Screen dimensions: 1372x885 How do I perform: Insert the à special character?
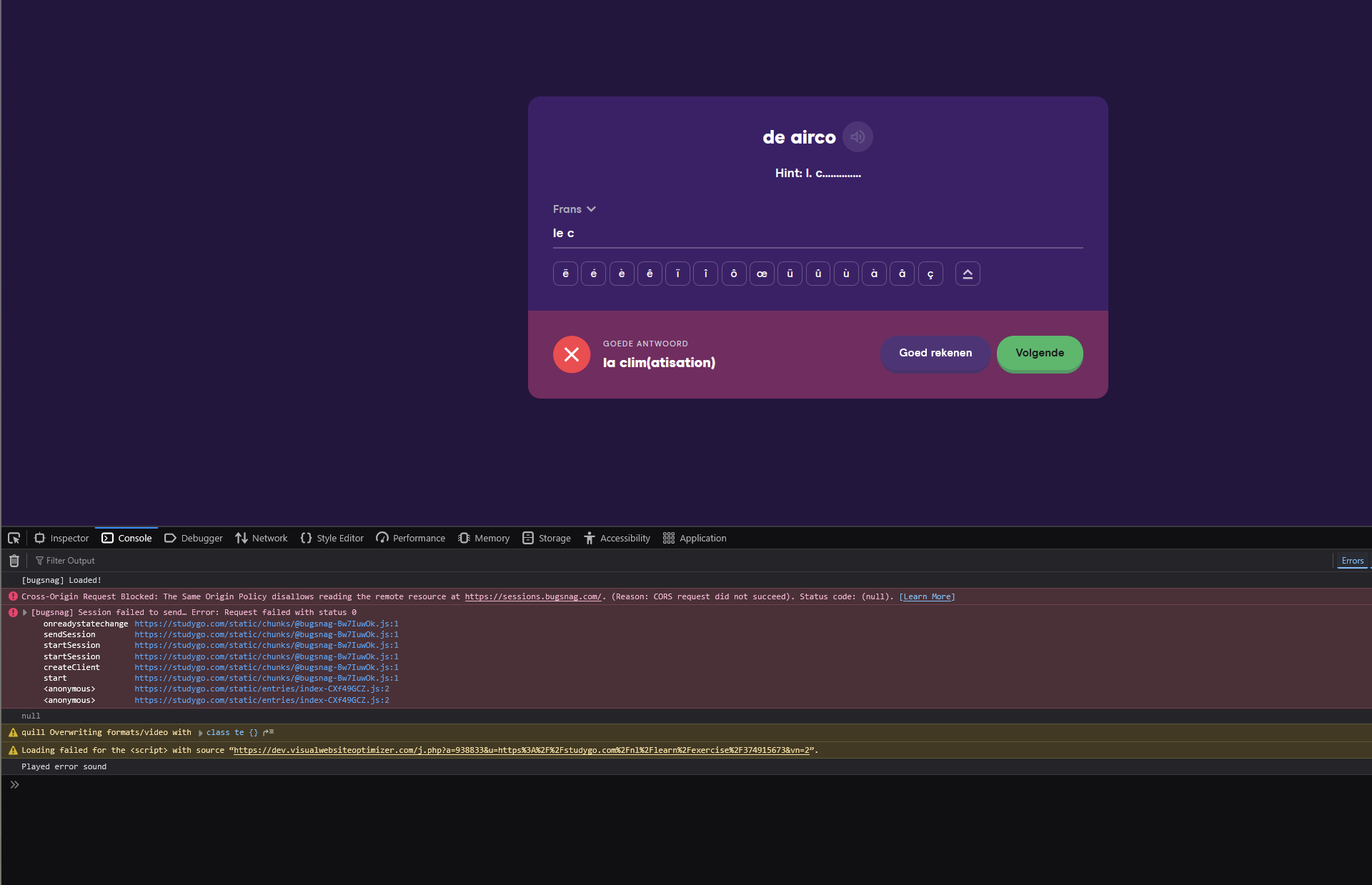pyautogui.click(x=874, y=274)
